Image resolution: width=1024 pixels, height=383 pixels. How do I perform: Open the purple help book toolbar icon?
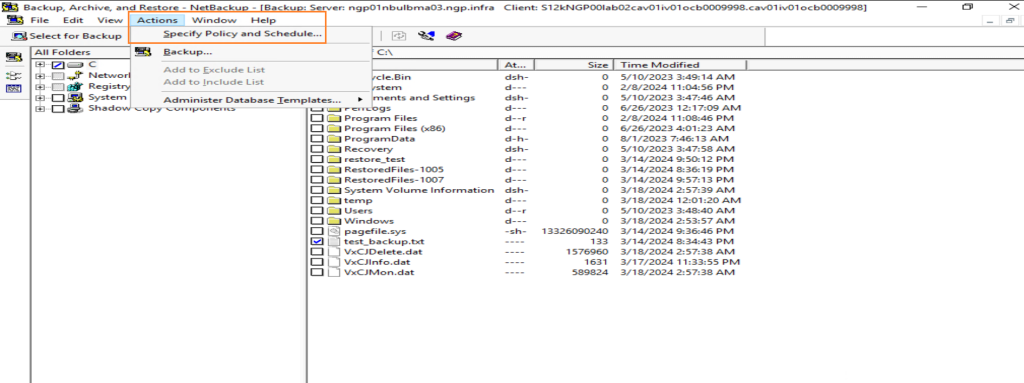[x=454, y=36]
